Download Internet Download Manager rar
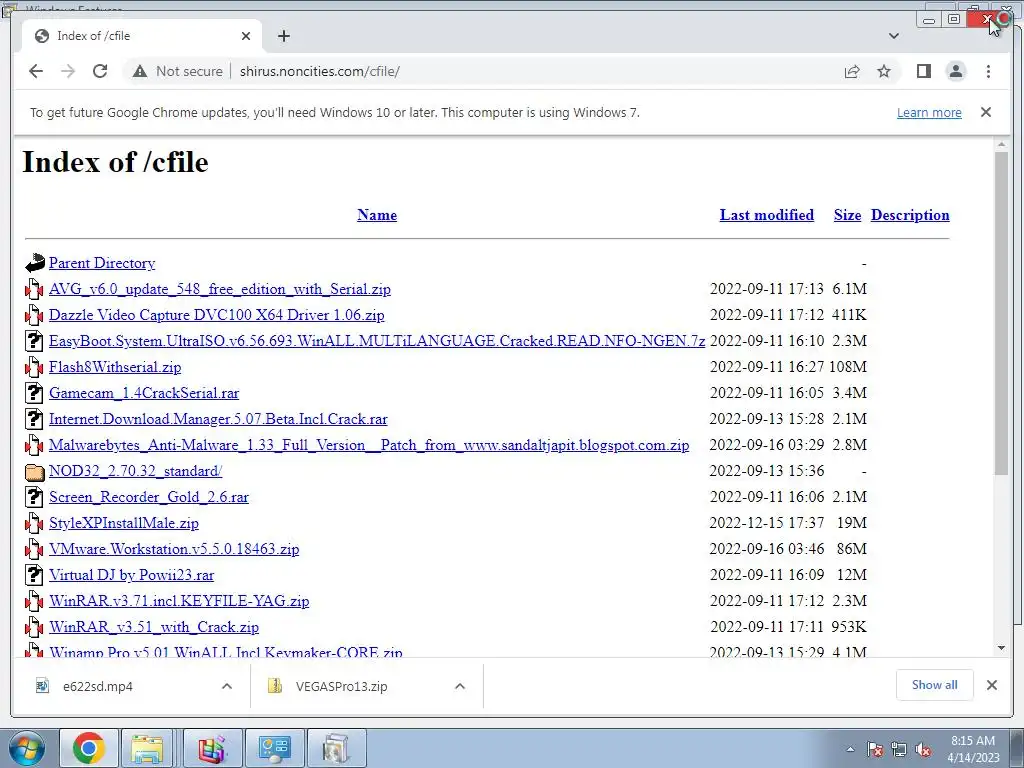 (218, 419)
